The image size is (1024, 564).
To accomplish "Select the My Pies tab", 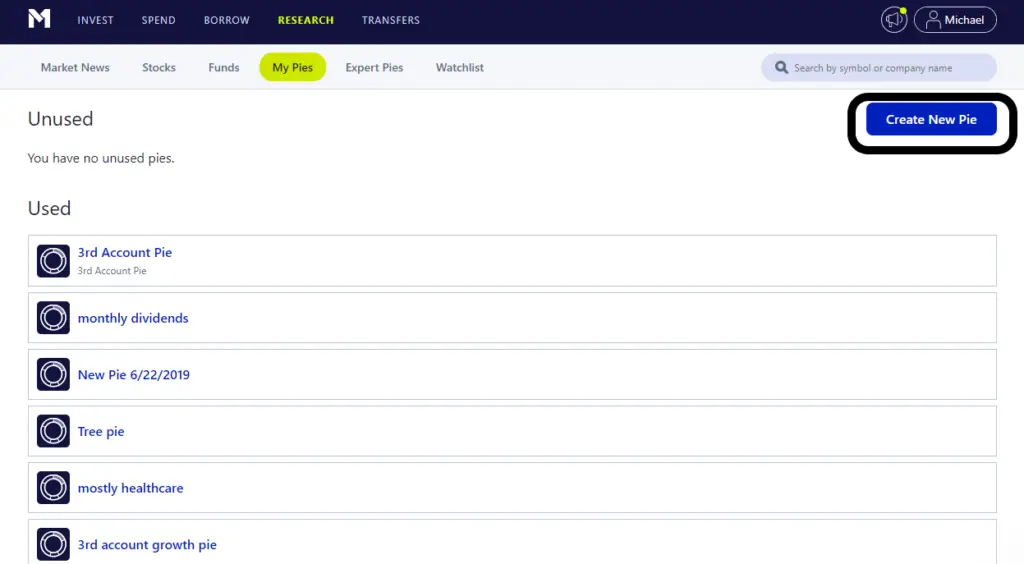I will (x=293, y=67).
